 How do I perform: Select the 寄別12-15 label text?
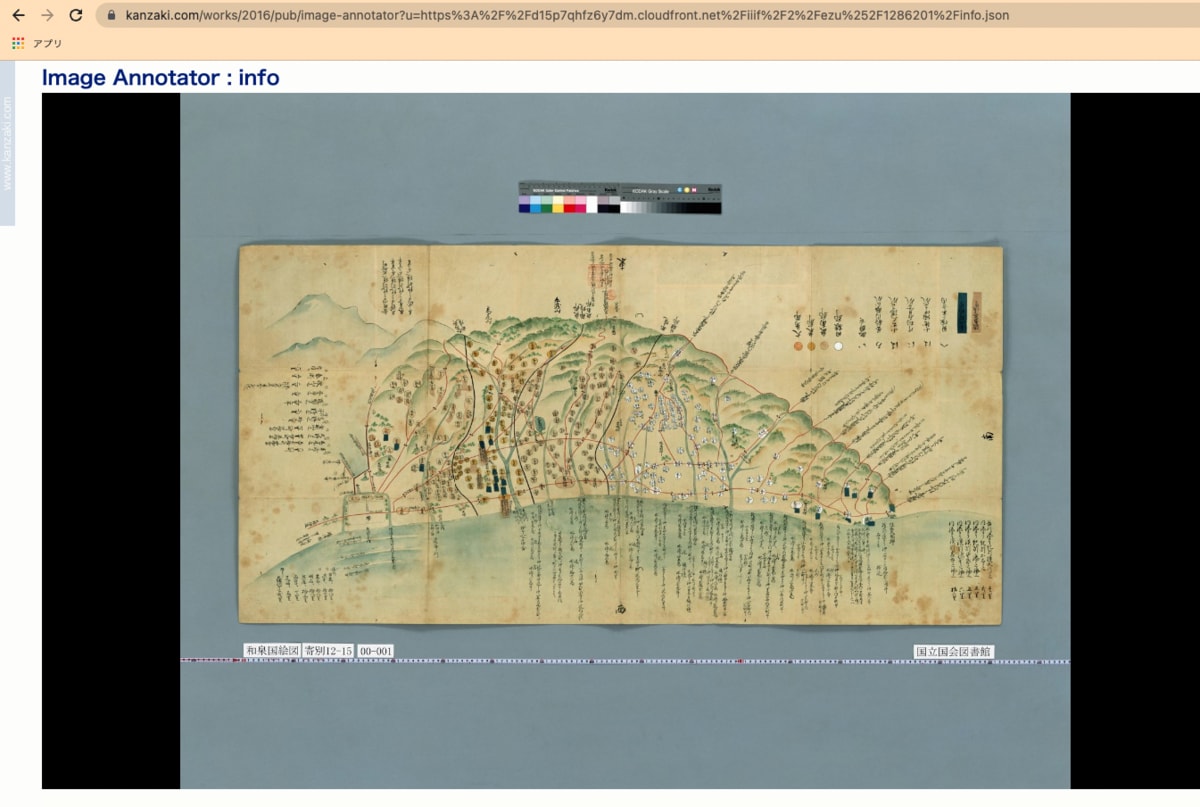click(329, 651)
